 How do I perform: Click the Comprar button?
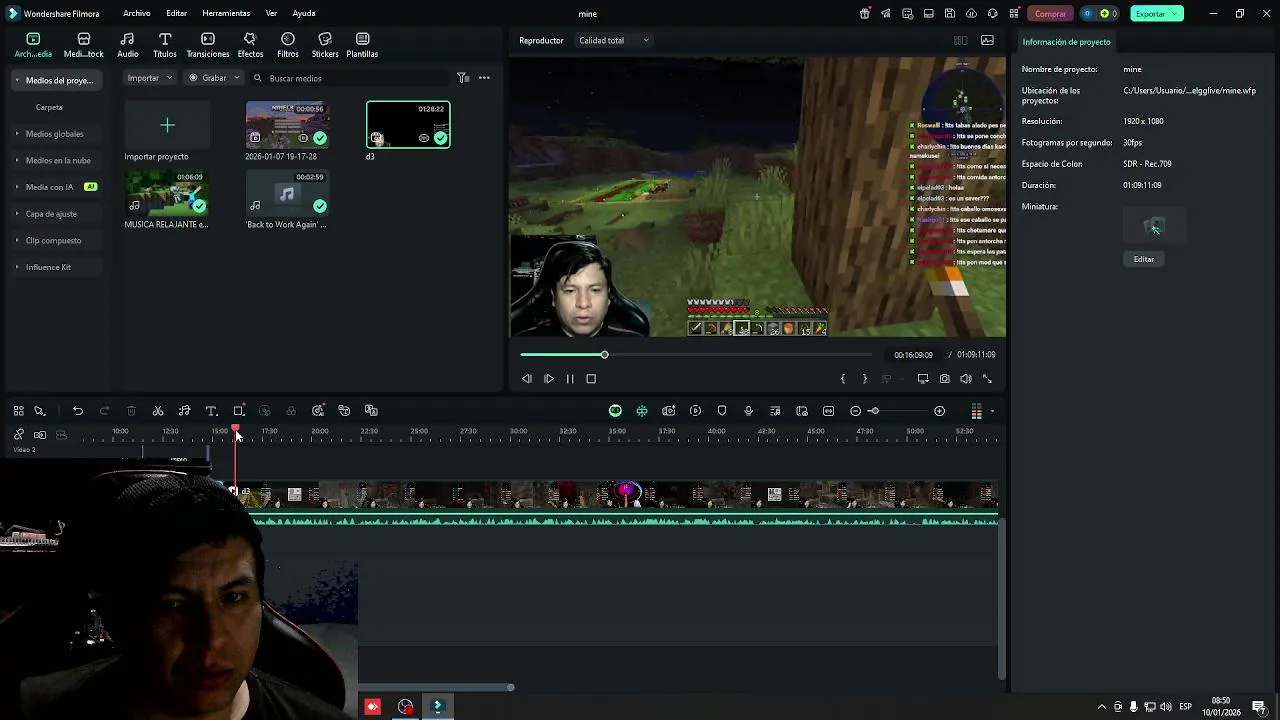click(x=1050, y=14)
